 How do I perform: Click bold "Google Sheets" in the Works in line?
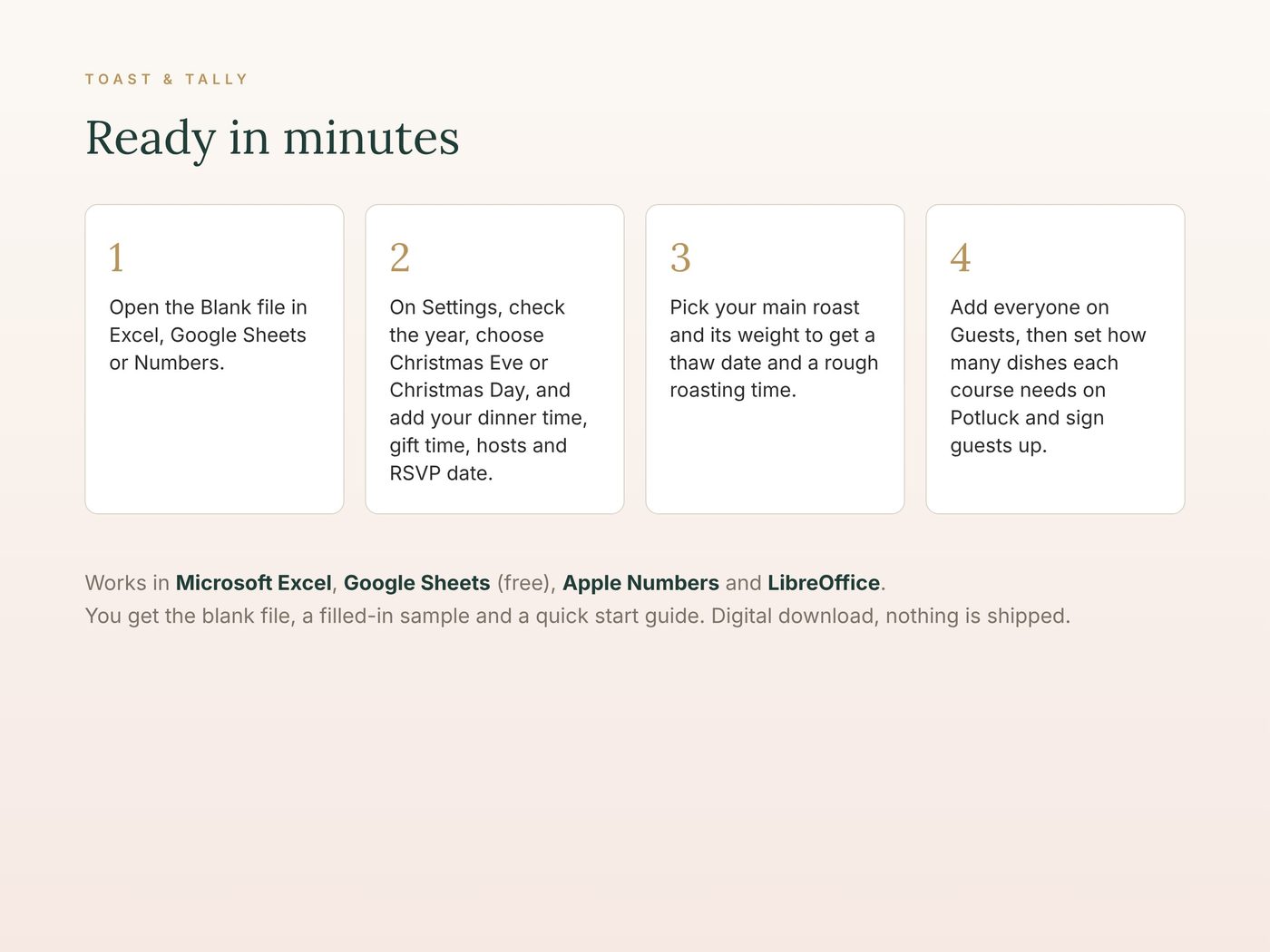(417, 583)
